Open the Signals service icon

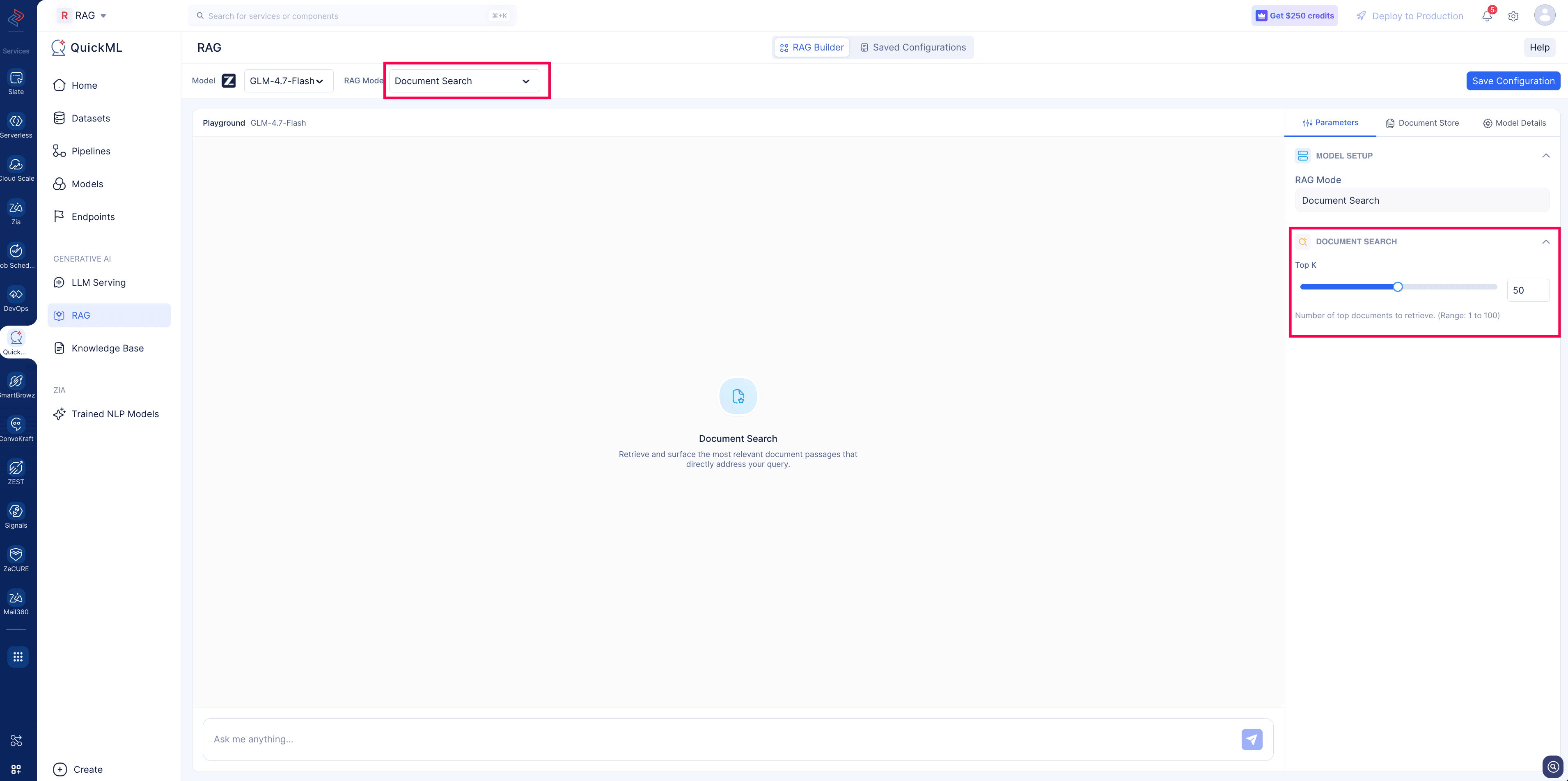click(x=16, y=511)
